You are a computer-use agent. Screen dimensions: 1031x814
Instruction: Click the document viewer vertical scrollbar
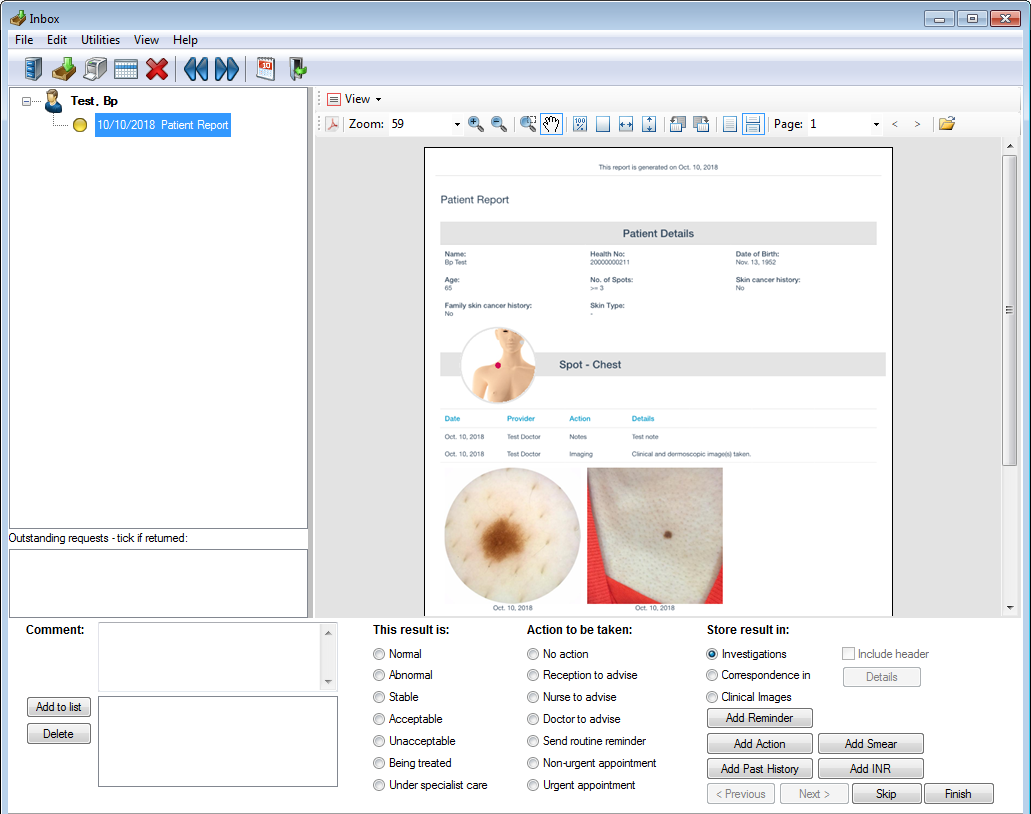(x=1010, y=310)
